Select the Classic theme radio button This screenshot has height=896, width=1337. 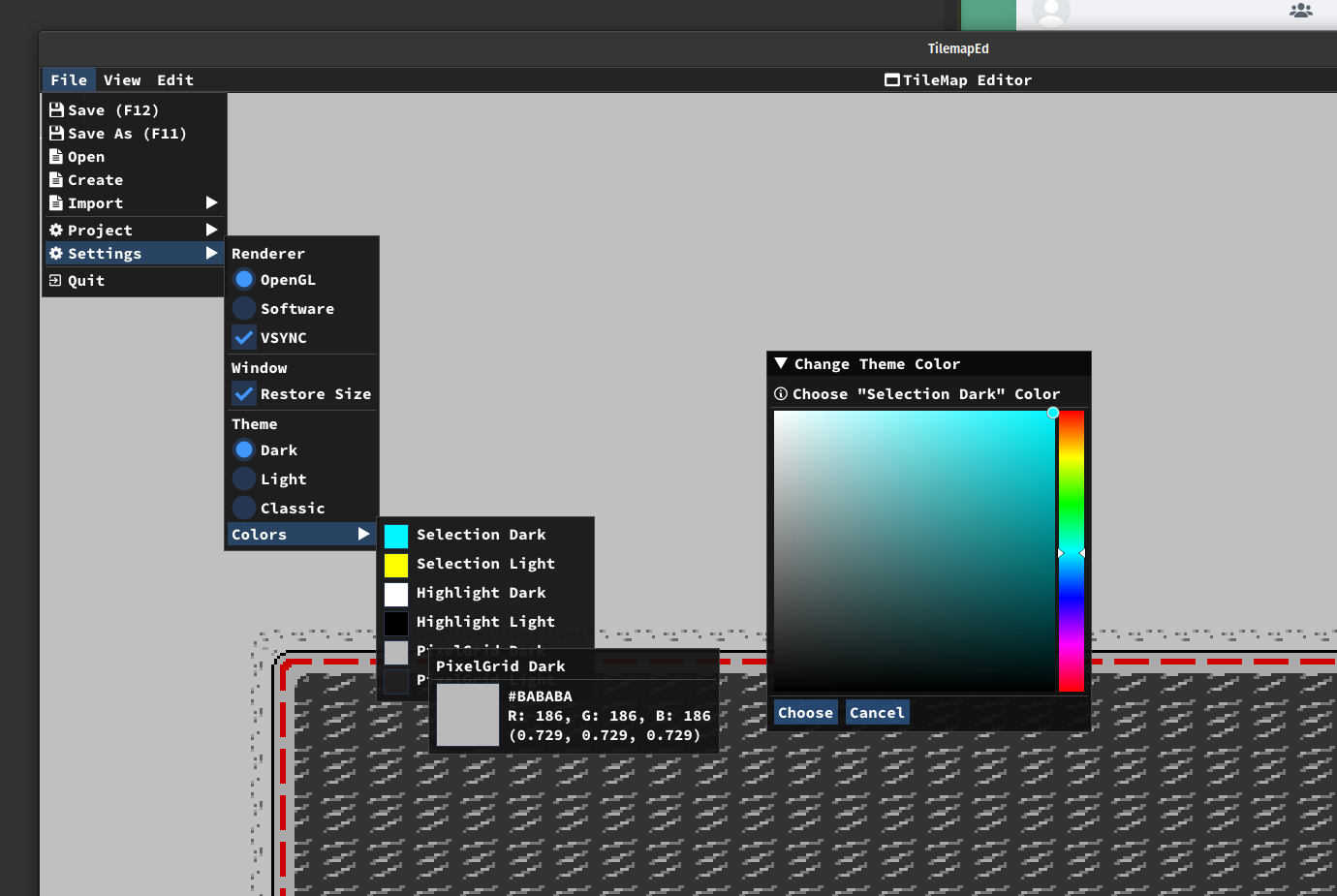point(244,508)
